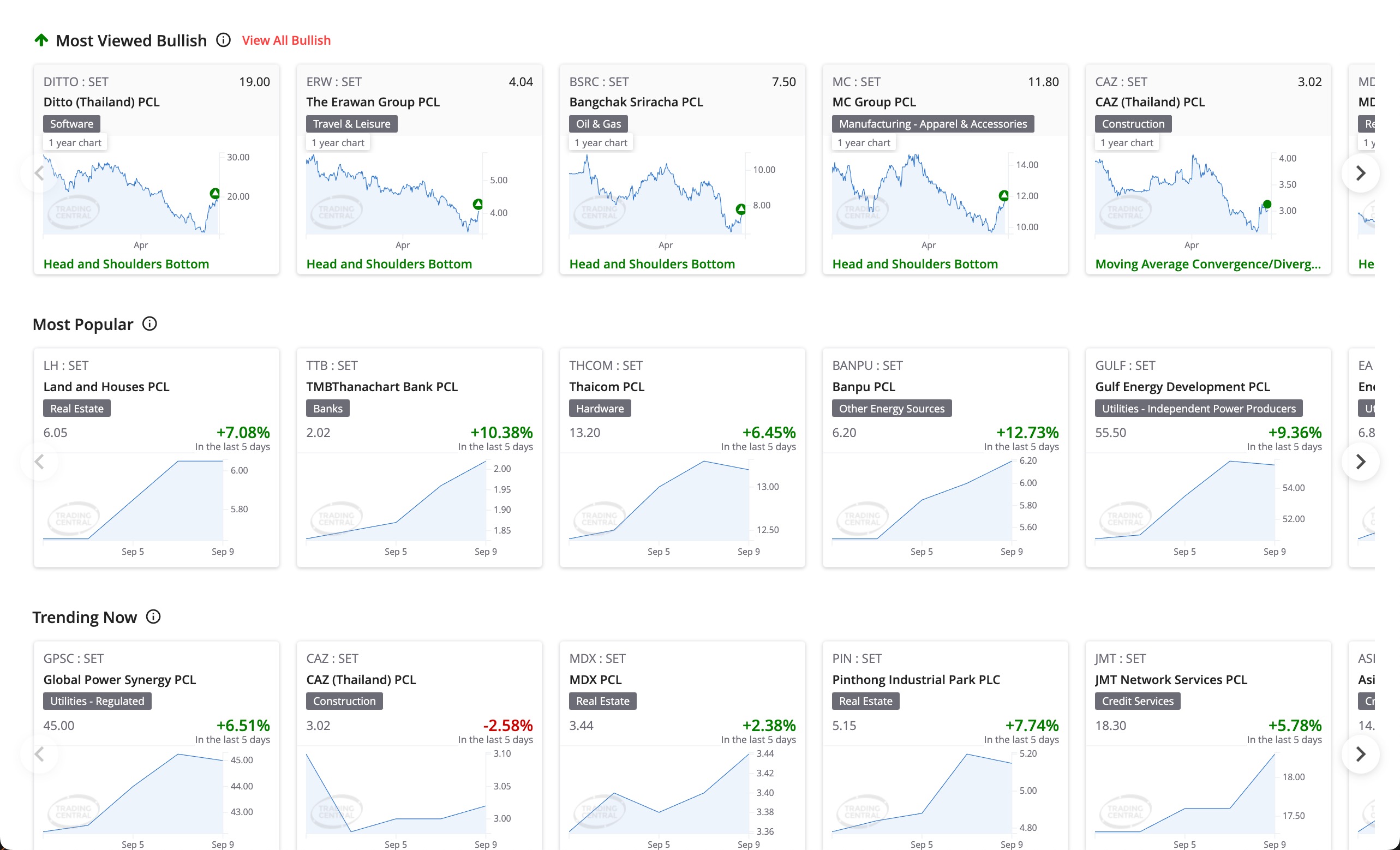The height and width of the screenshot is (850, 1400).
Task: Open Ditto (Thailand) PCL stock name
Action: pos(101,101)
